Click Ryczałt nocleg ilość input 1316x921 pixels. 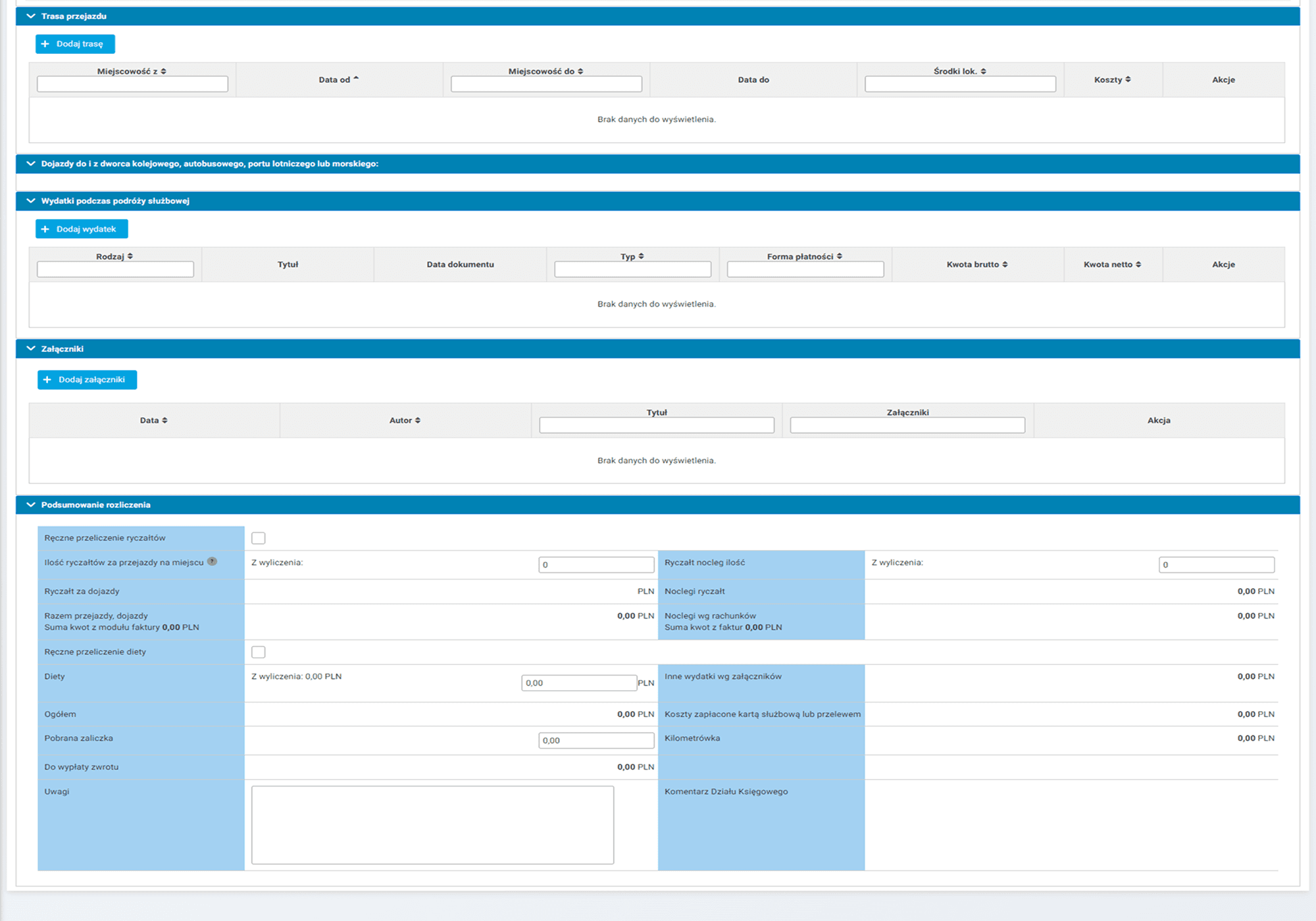(x=1217, y=564)
